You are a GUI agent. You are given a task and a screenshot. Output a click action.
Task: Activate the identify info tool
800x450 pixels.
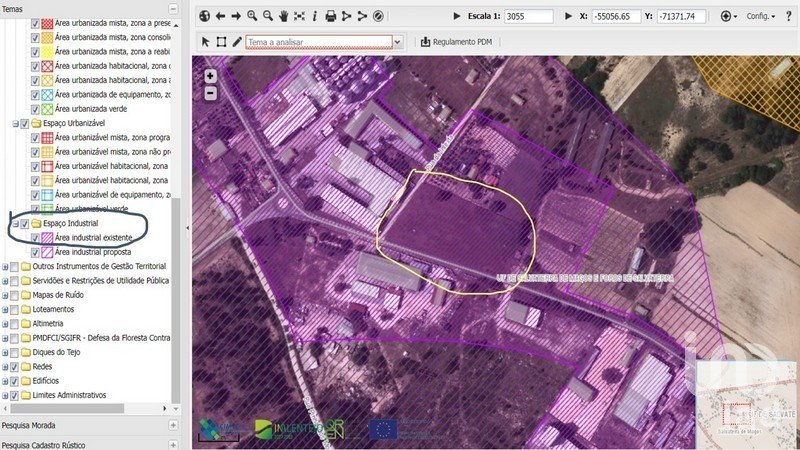pos(315,17)
